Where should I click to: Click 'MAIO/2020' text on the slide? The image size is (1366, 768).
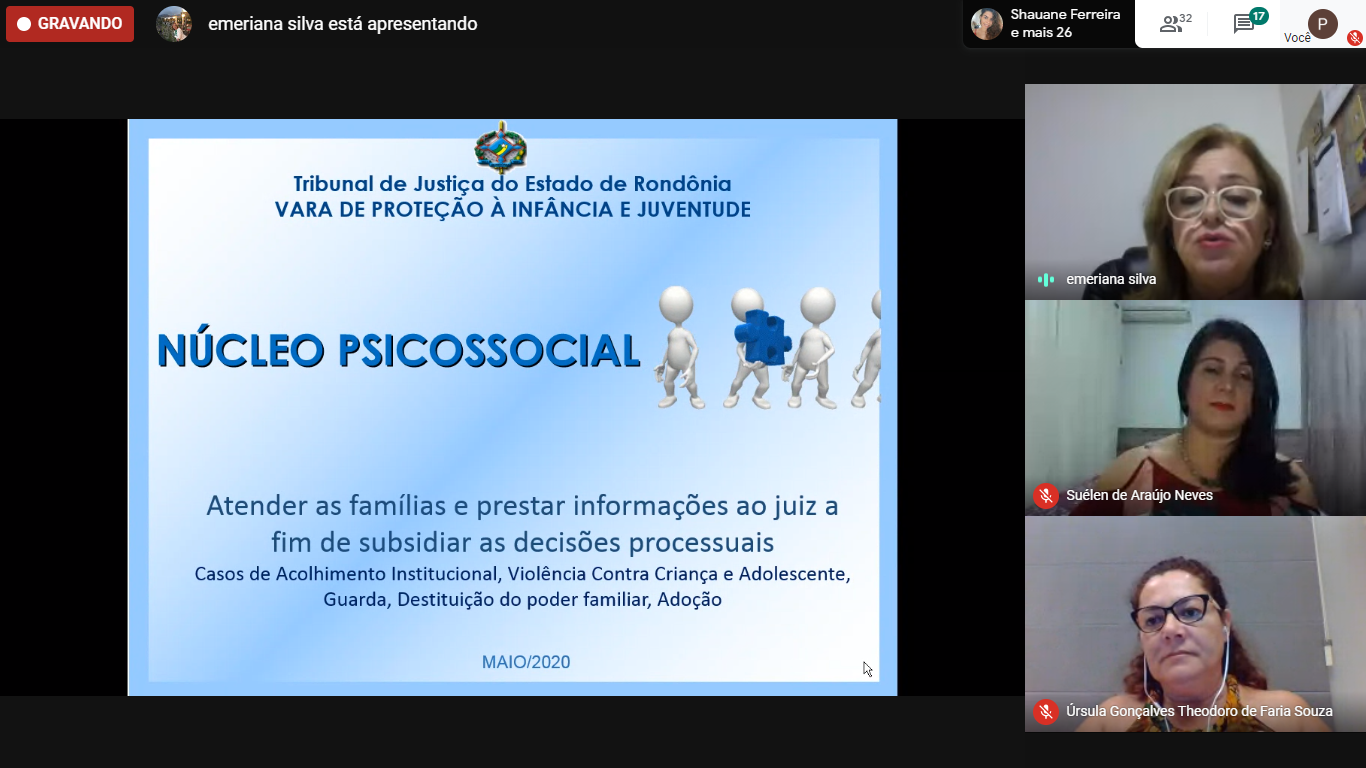(526, 662)
